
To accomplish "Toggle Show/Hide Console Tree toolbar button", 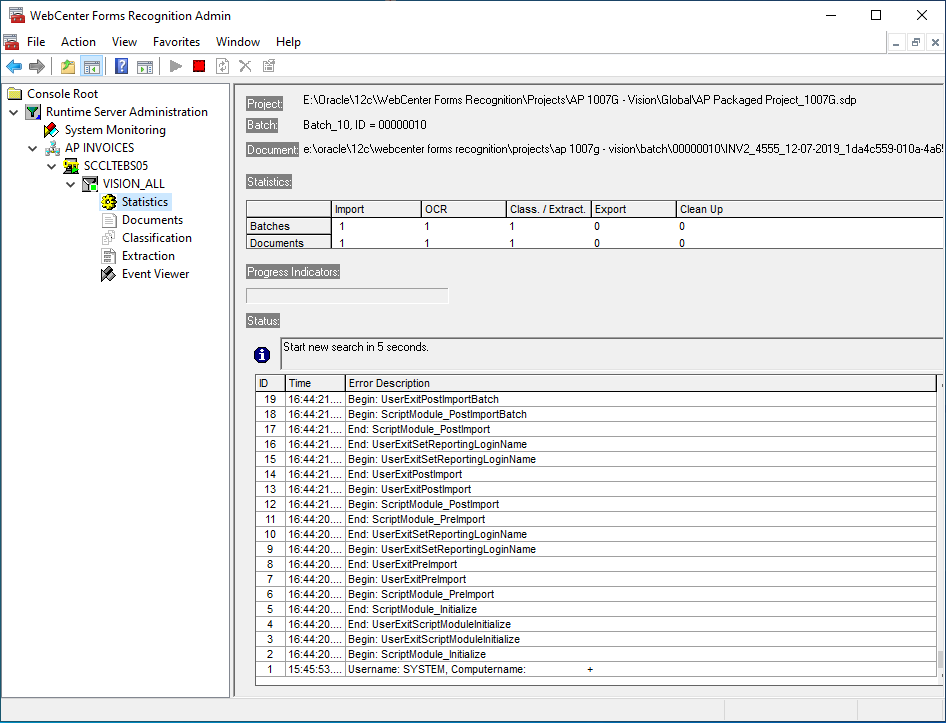I will (x=91, y=66).
